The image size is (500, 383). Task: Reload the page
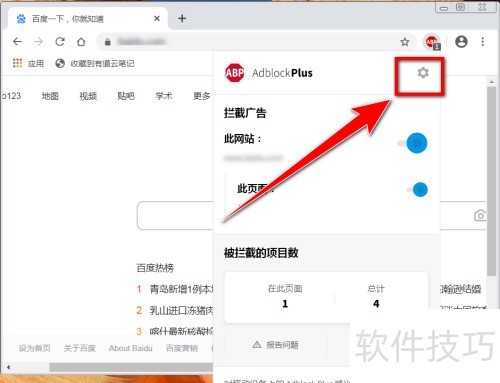(60, 42)
